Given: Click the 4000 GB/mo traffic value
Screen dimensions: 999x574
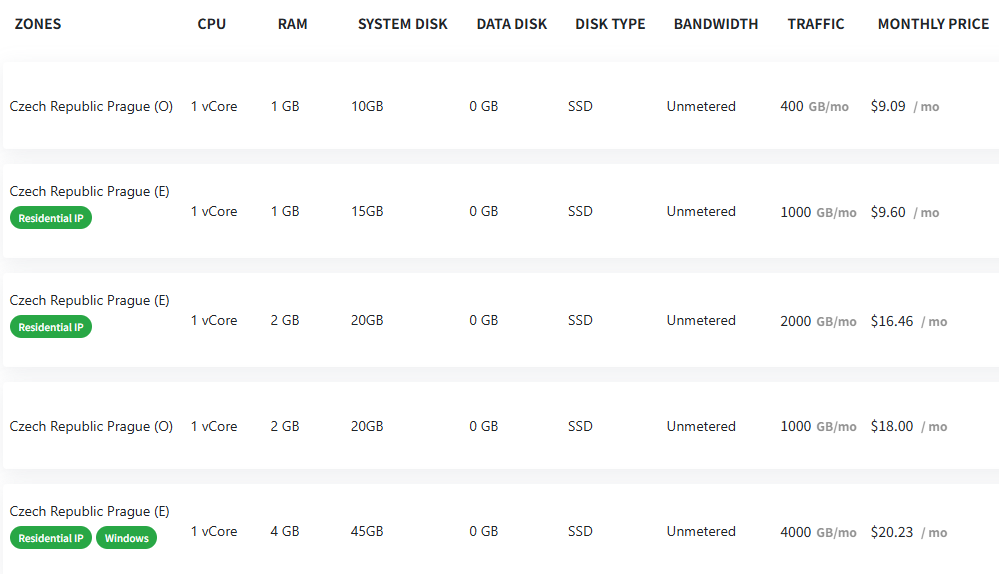Looking at the screenshot, I should 818,532.
